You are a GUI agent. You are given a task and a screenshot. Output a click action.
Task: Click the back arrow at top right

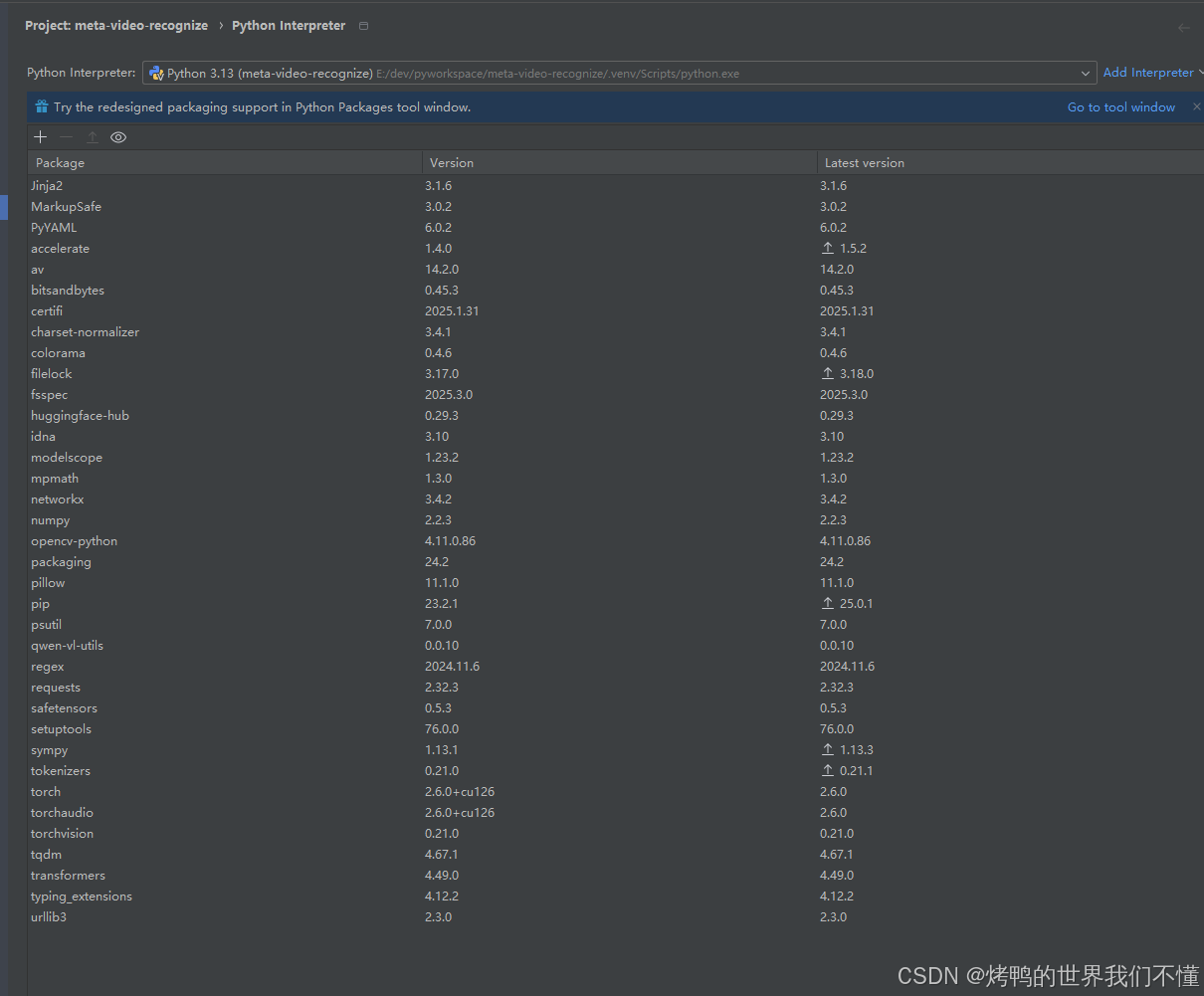click(x=1183, y=28)
